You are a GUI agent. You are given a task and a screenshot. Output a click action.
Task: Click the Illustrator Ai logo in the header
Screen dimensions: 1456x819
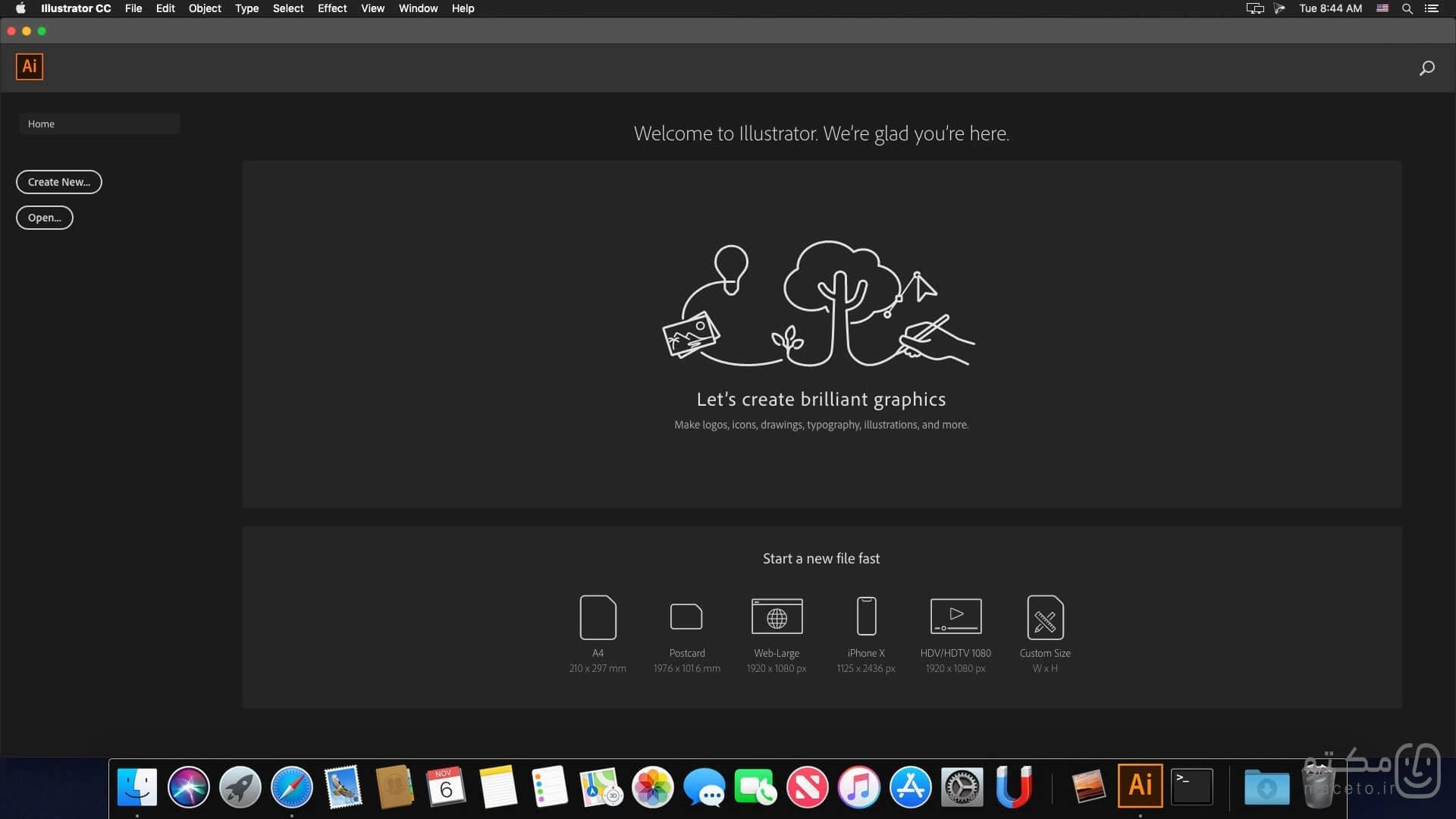[30, 67]
